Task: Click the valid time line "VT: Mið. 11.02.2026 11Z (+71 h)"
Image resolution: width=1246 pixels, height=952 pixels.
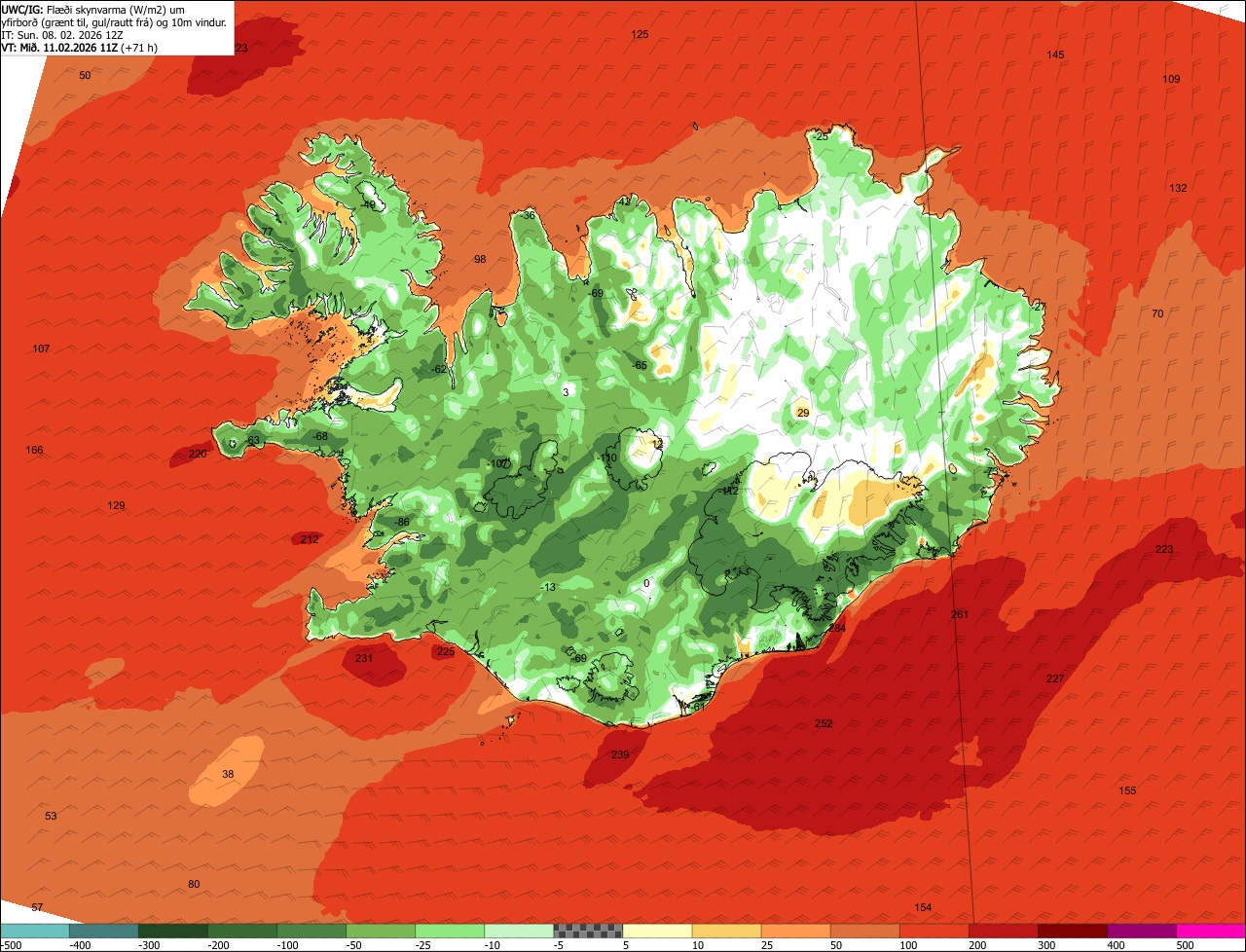Action: click(80, 47)
